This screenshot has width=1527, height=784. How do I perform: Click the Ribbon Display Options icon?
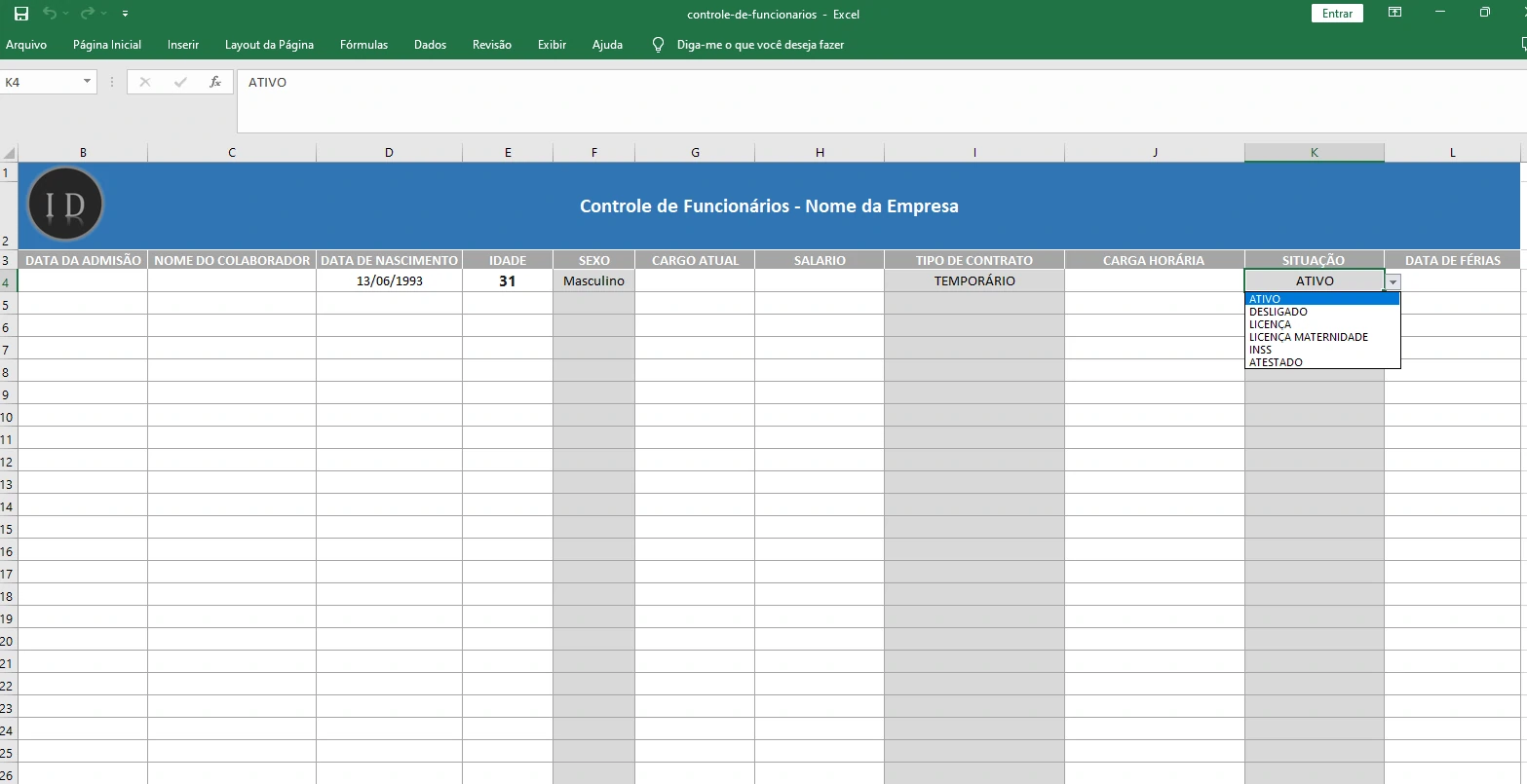click(x=1394, y=13)
